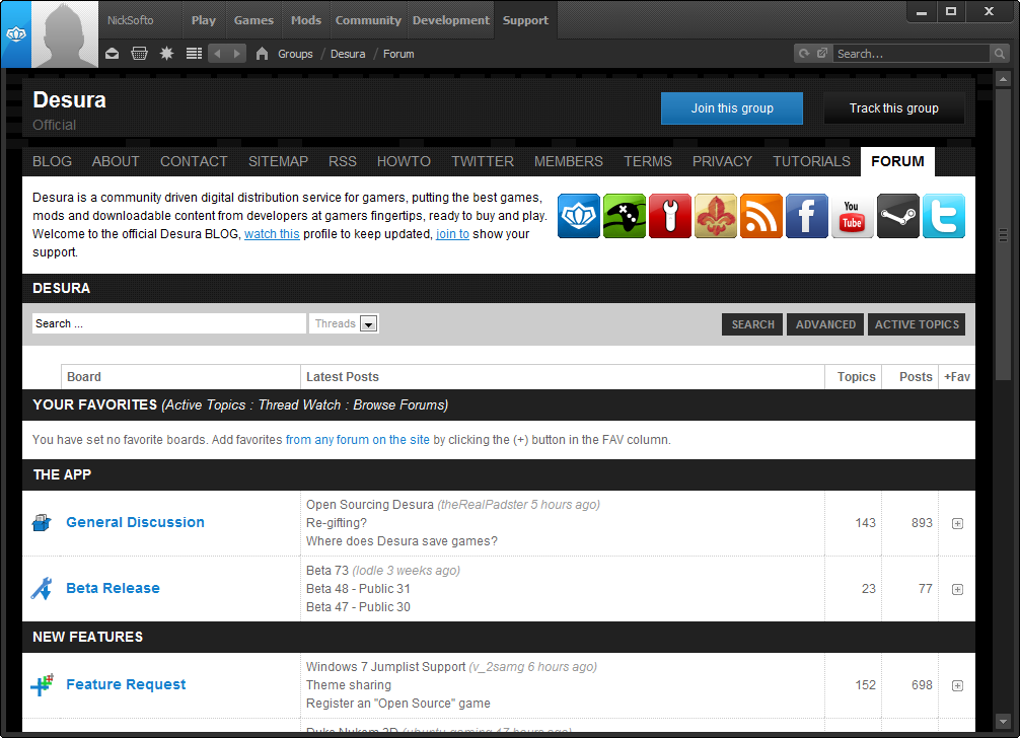Screen dimensions: 1020x738
Task: Click the scrollbar down arrow at bottom right
Action: pyautogui.click(x=1002, y=721)
